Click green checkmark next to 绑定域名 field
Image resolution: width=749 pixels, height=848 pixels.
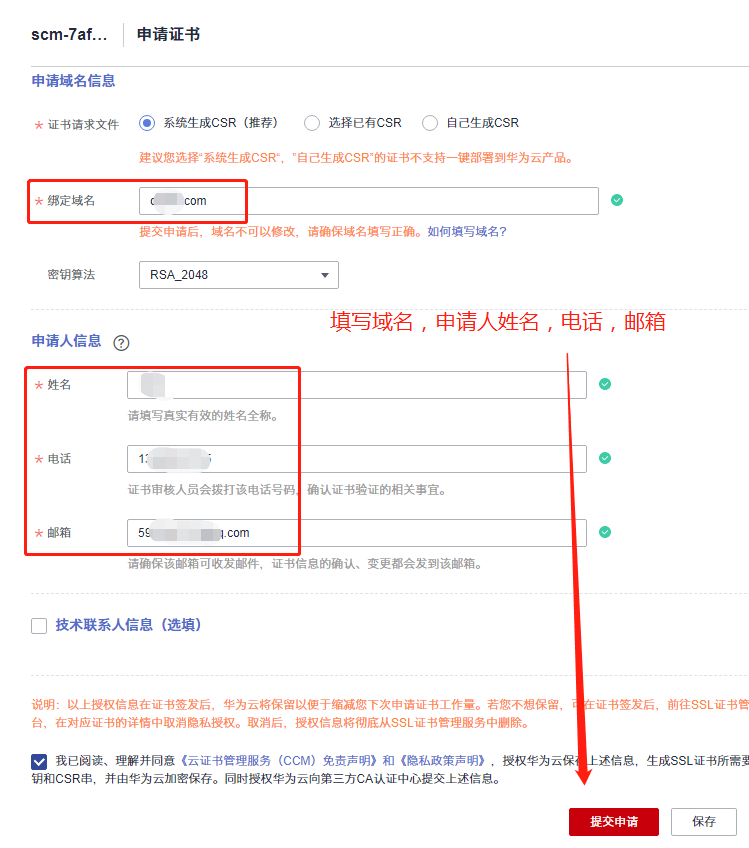617,200
